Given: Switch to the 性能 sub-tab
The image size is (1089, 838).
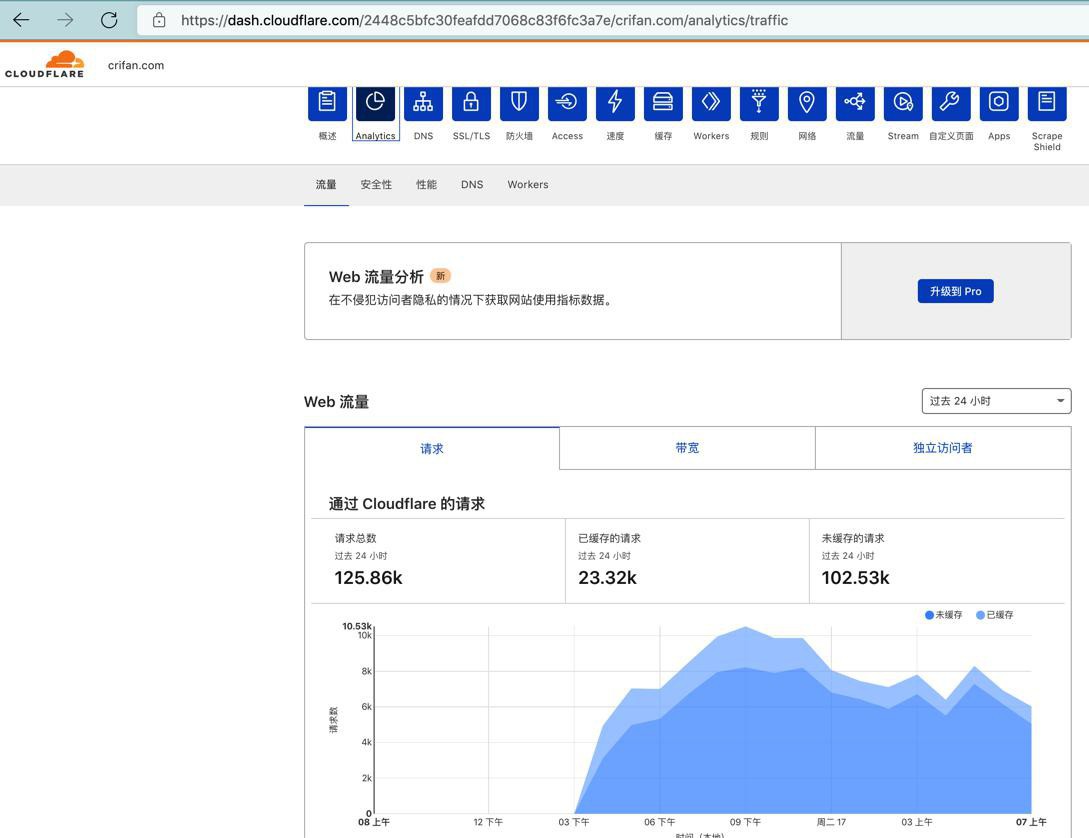Looking at the screenshot, I should pyautogui.click(x=426, y=185).
